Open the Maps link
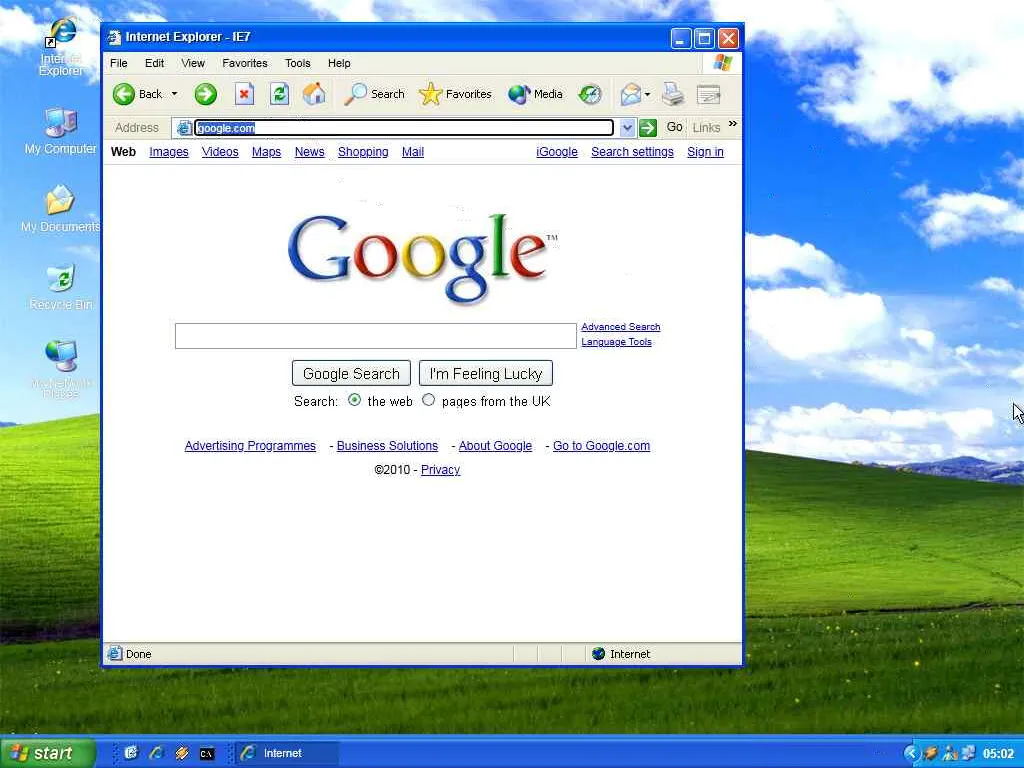 coord(266,152)
